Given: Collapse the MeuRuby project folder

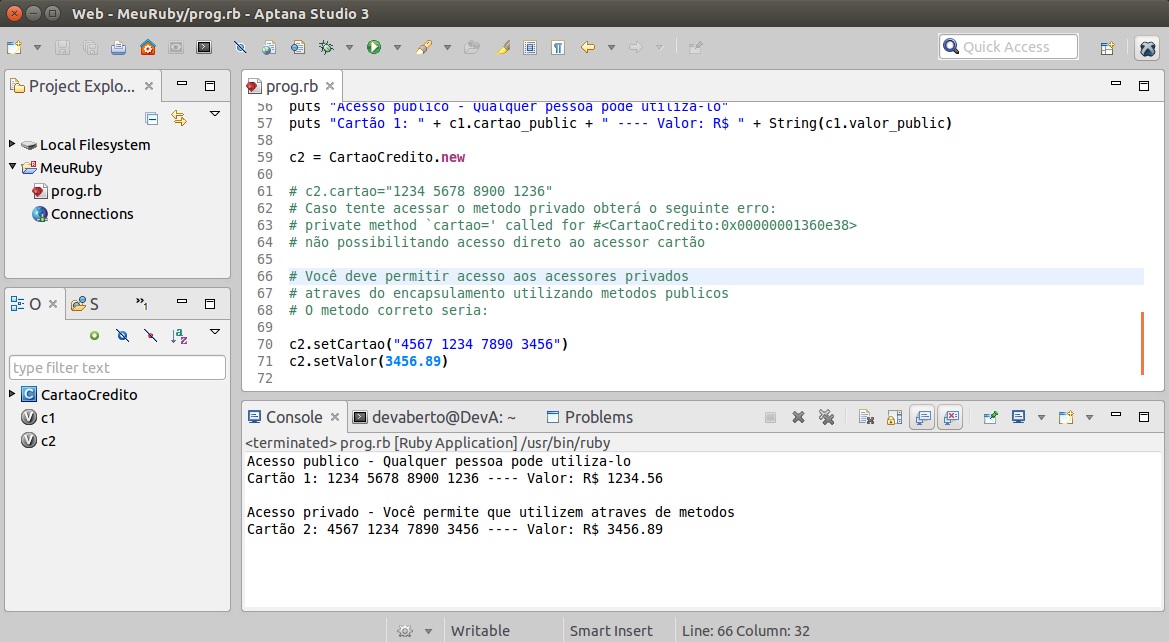Looking at the screenshot, I should tap(13, 168).
